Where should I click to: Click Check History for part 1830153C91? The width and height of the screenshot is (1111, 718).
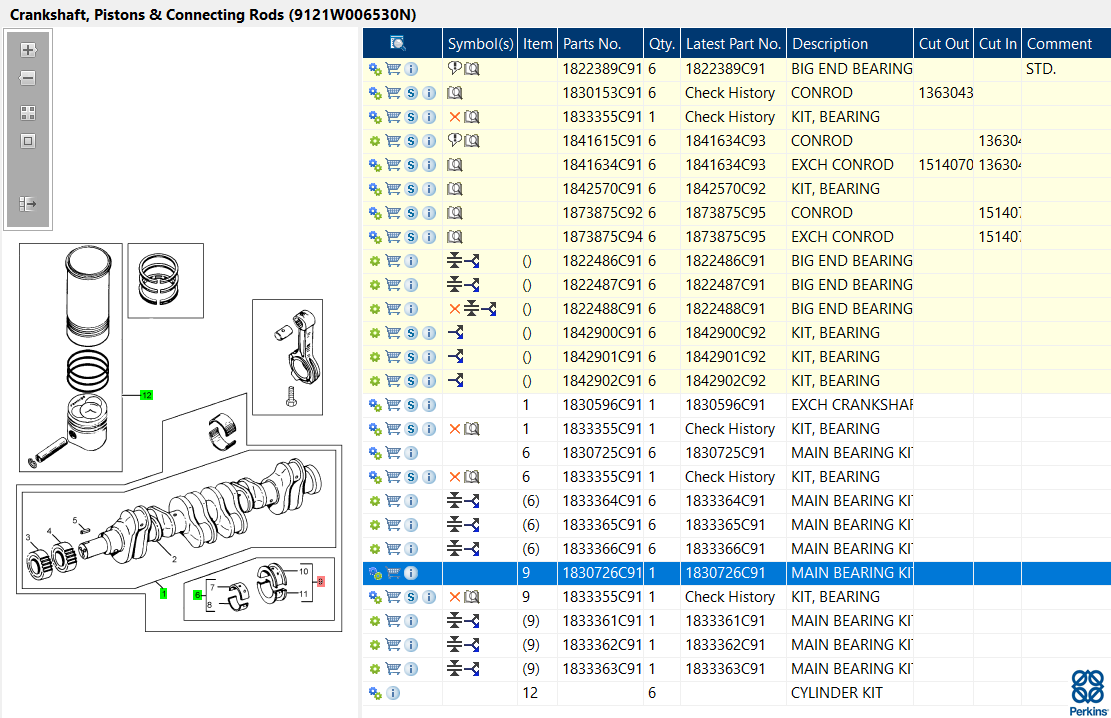click(730, 93)
